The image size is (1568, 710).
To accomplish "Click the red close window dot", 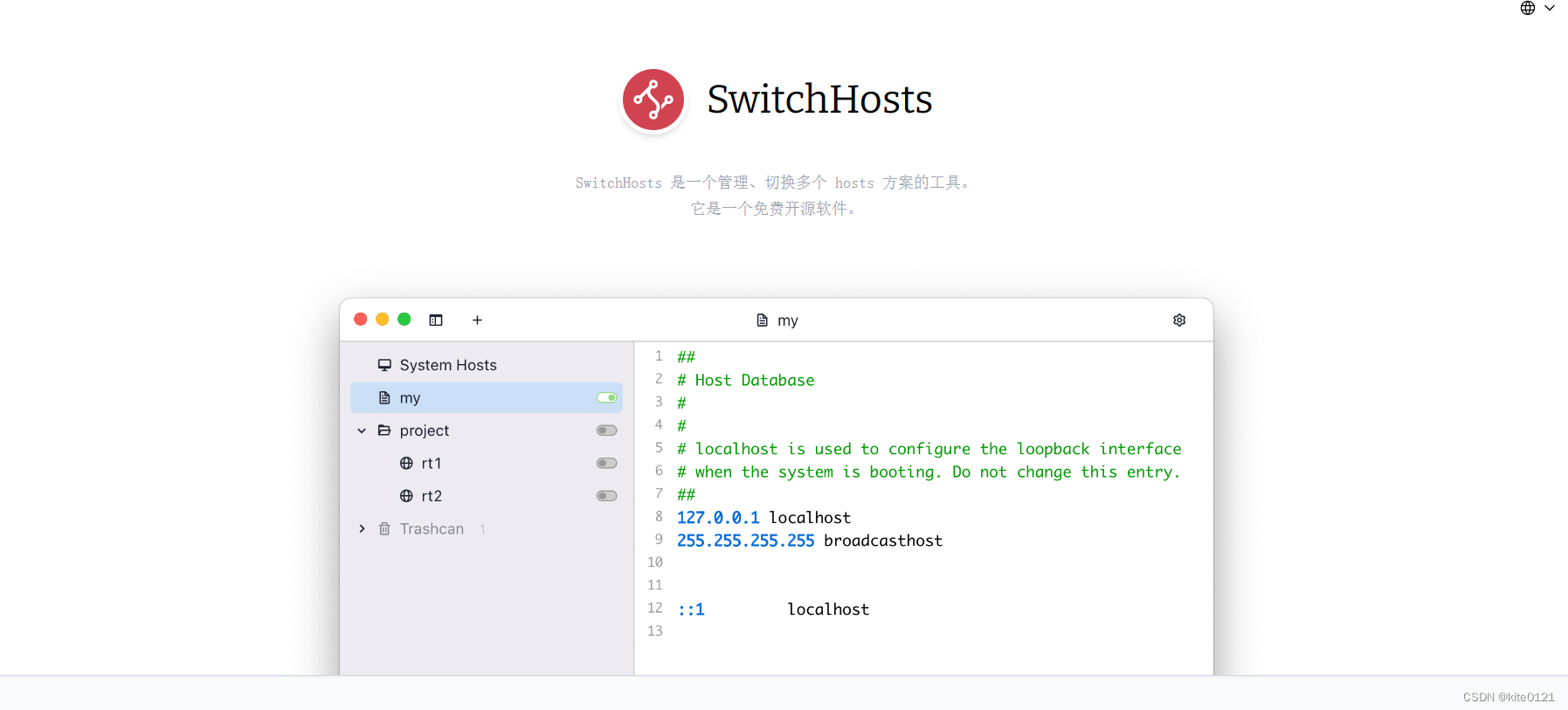I will tap(360, 320).
